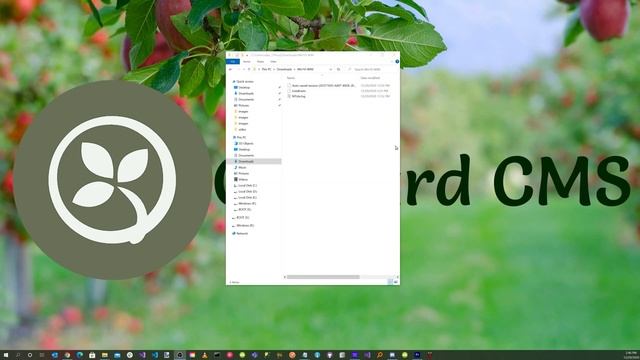This screenshot has width=640, height=360.
Task: Open Pictures under This PC
Action: point(243,173)
